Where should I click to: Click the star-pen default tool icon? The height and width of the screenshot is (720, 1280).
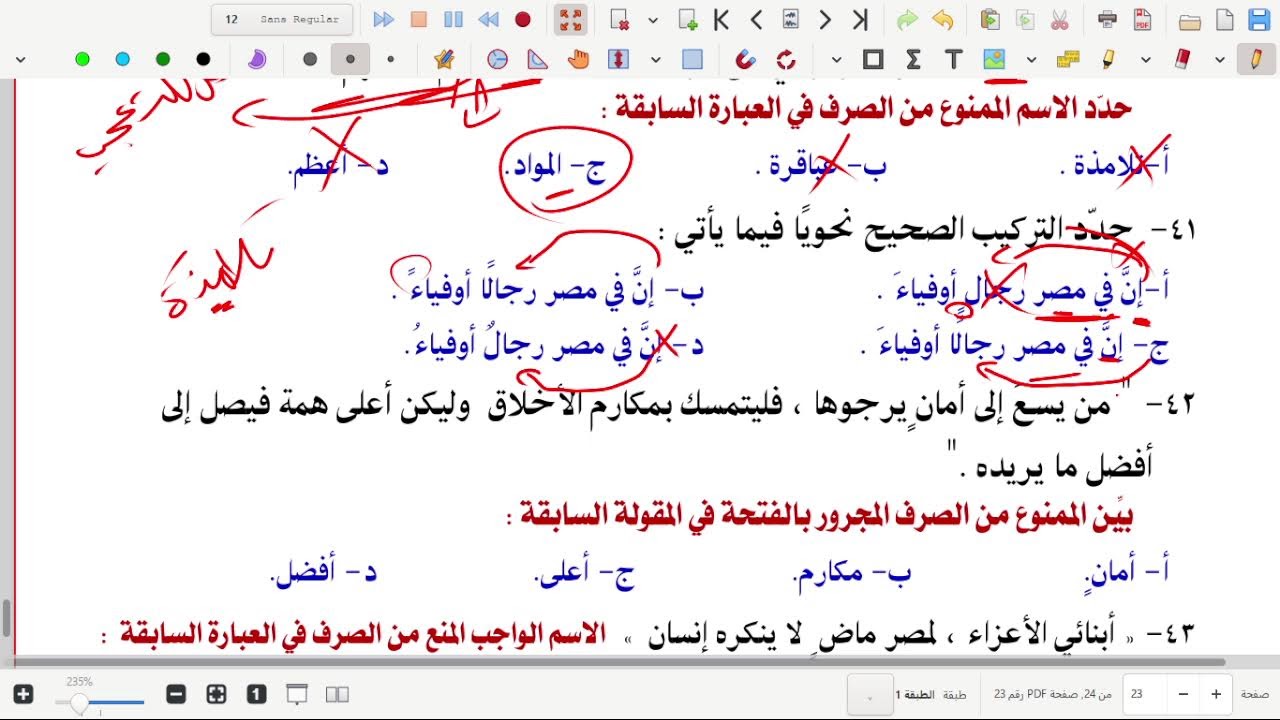445,60
